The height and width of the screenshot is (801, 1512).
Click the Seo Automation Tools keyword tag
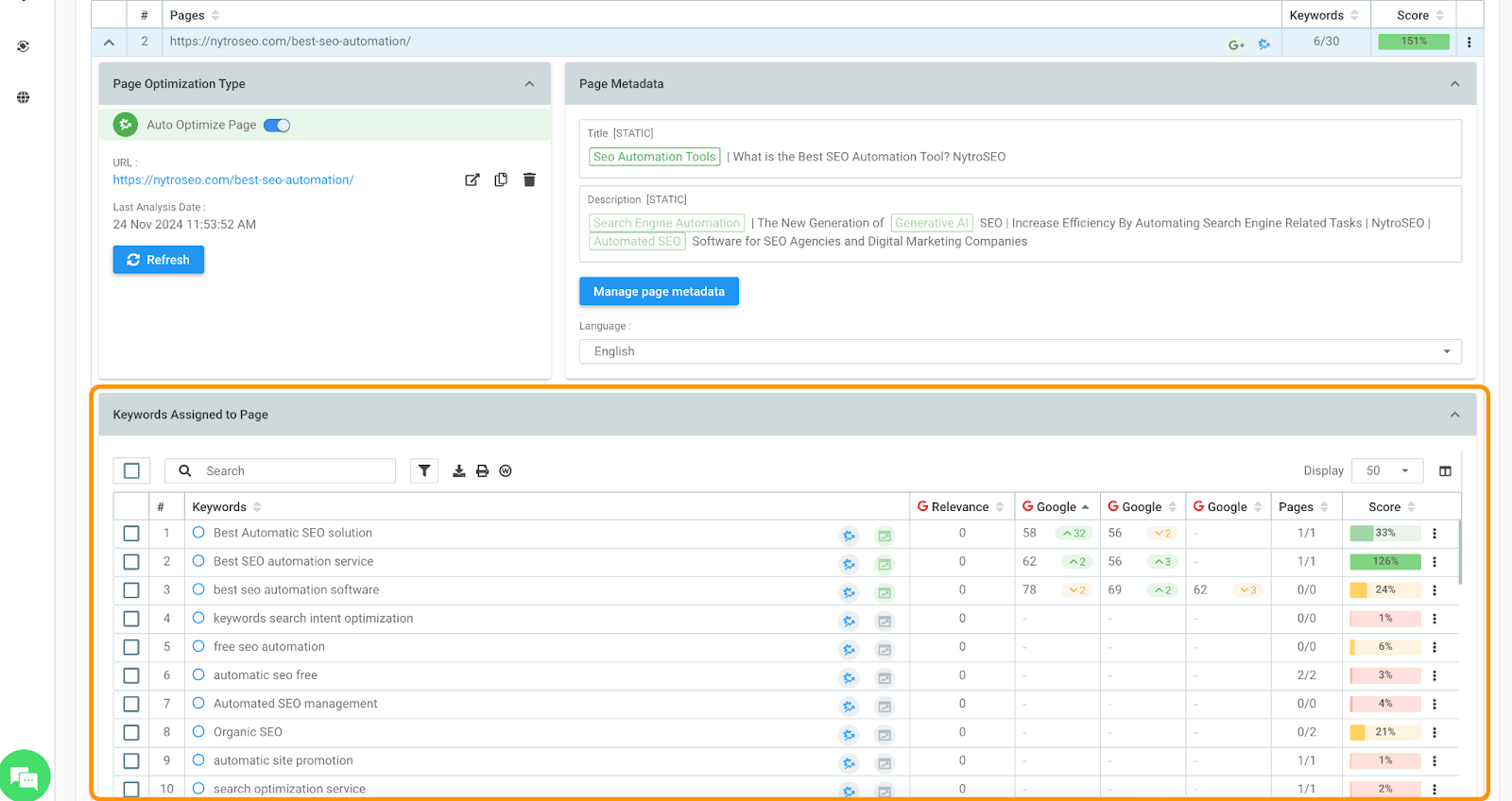click(655, 157)
